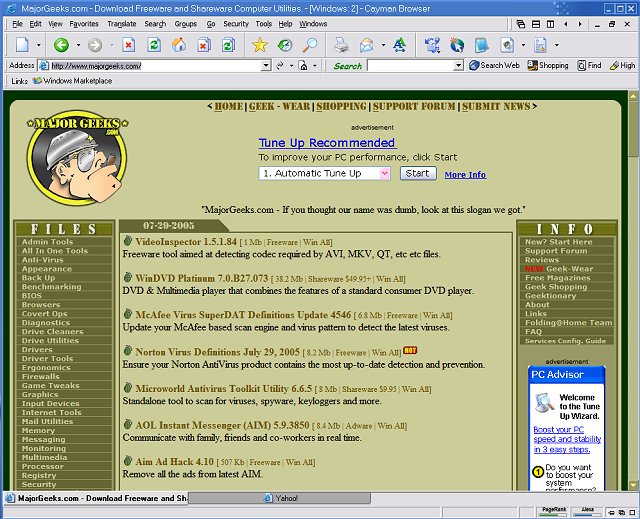The image size is (640, 519).
Task: Refresh the current page
Action: 154,45
